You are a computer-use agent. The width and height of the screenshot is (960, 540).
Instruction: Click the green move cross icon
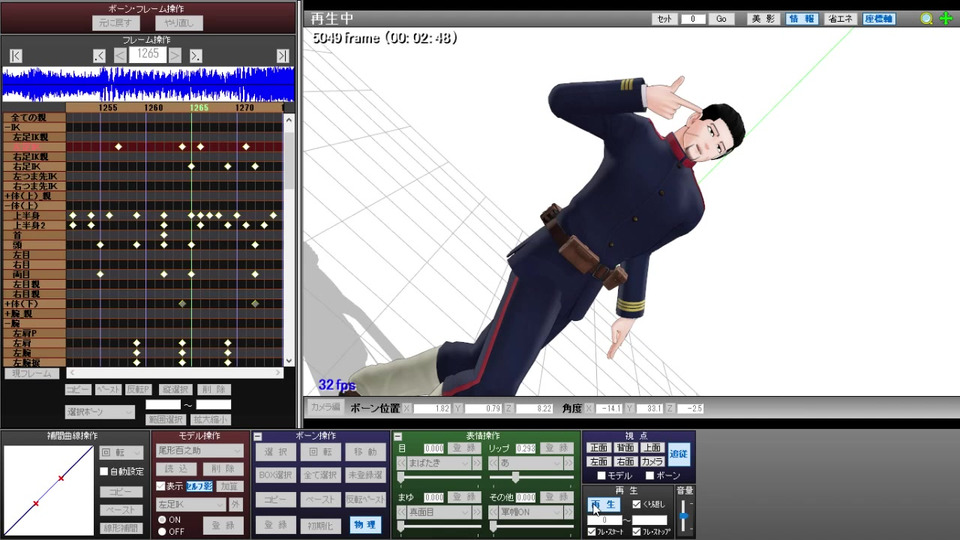click(x=946, y=19)
